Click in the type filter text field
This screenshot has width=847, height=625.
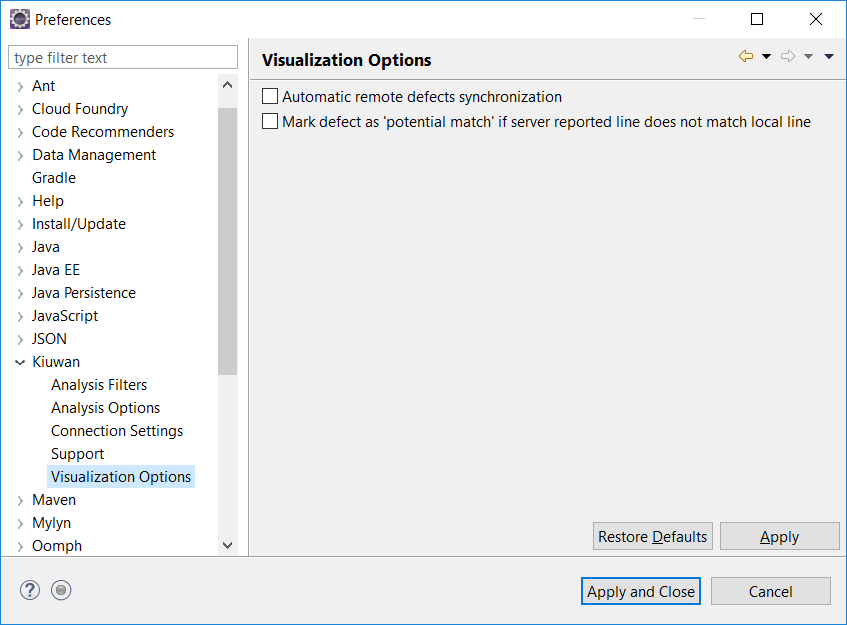click(122, 57)
